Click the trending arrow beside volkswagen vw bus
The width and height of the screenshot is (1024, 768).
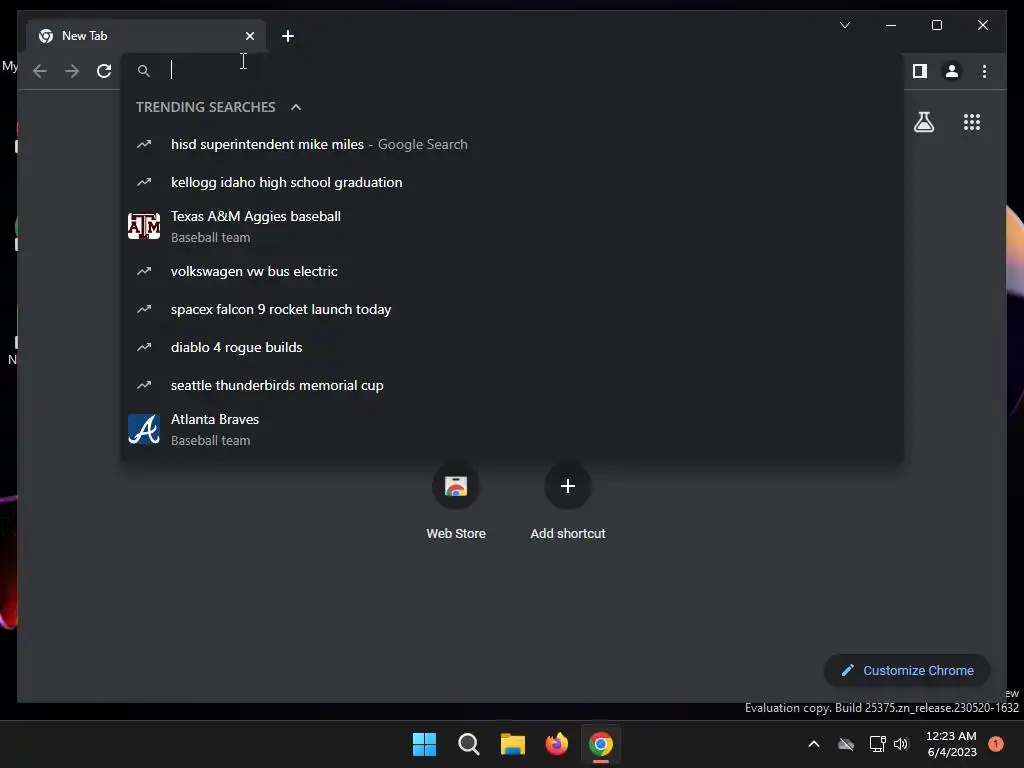[144, 271]
